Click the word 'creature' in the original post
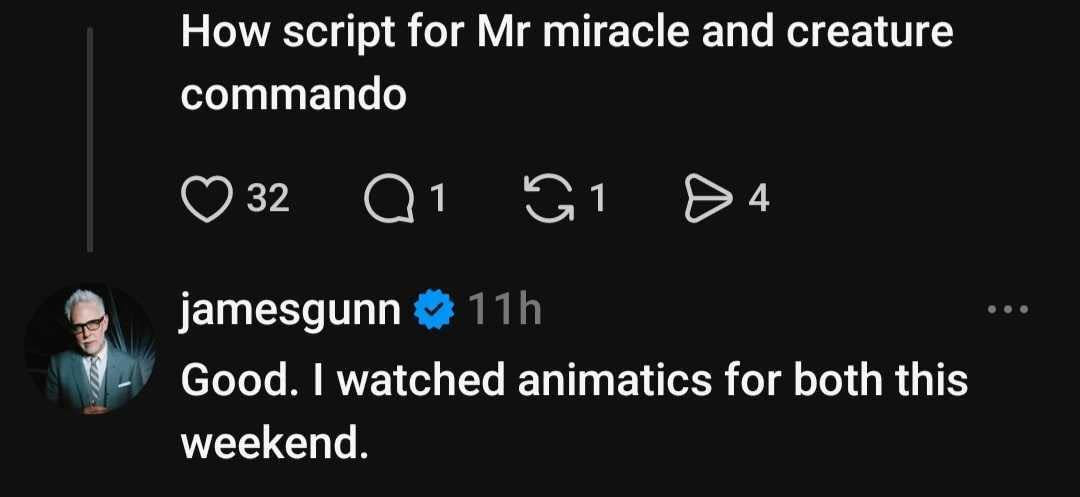The width and height of the screenshot is (1080, 497). [869, 32]
